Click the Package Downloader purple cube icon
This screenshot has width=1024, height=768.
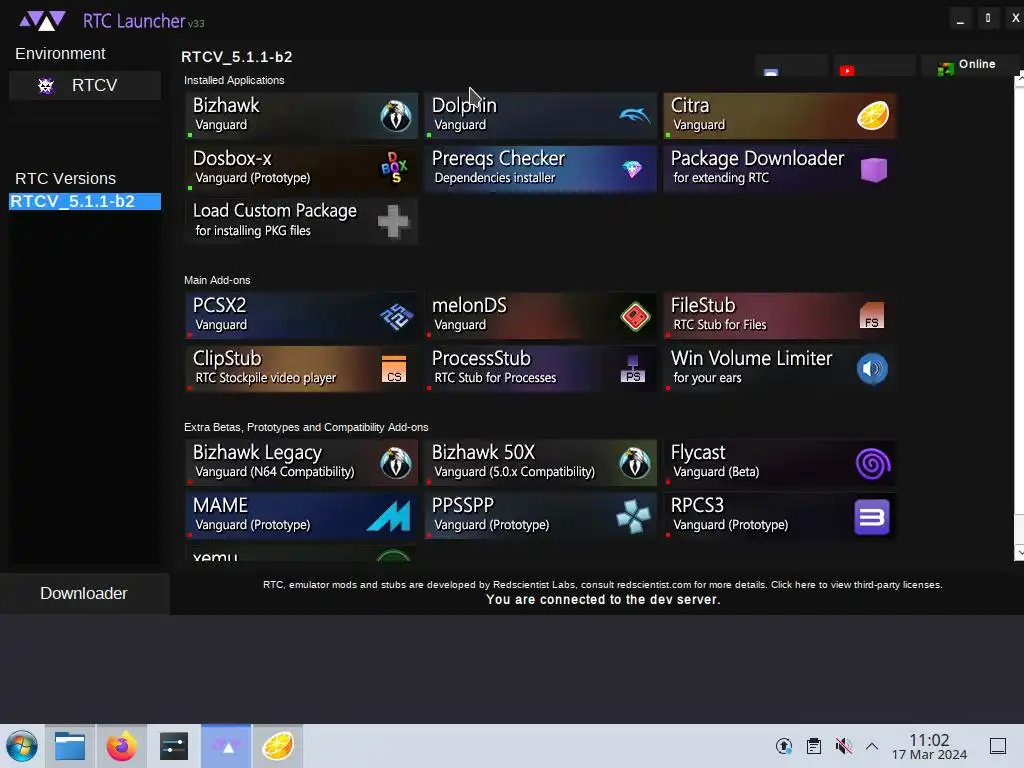coord(873,170)
